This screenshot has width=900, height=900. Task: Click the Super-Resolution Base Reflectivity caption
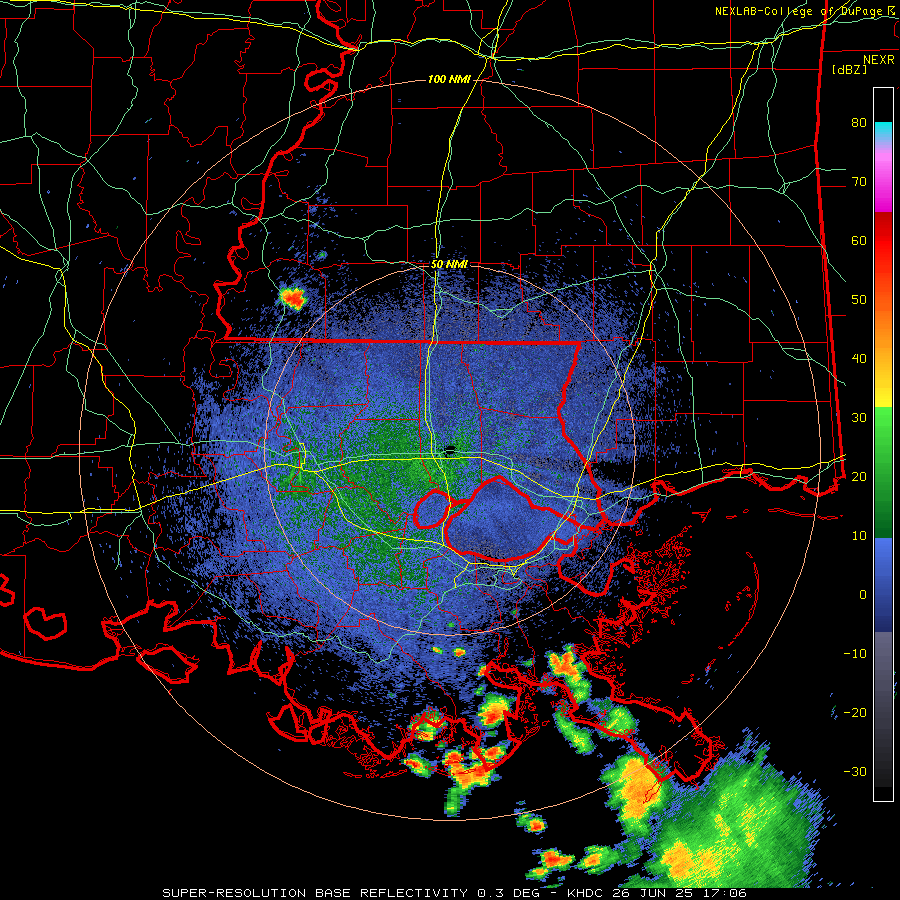[x=455, y=893]
